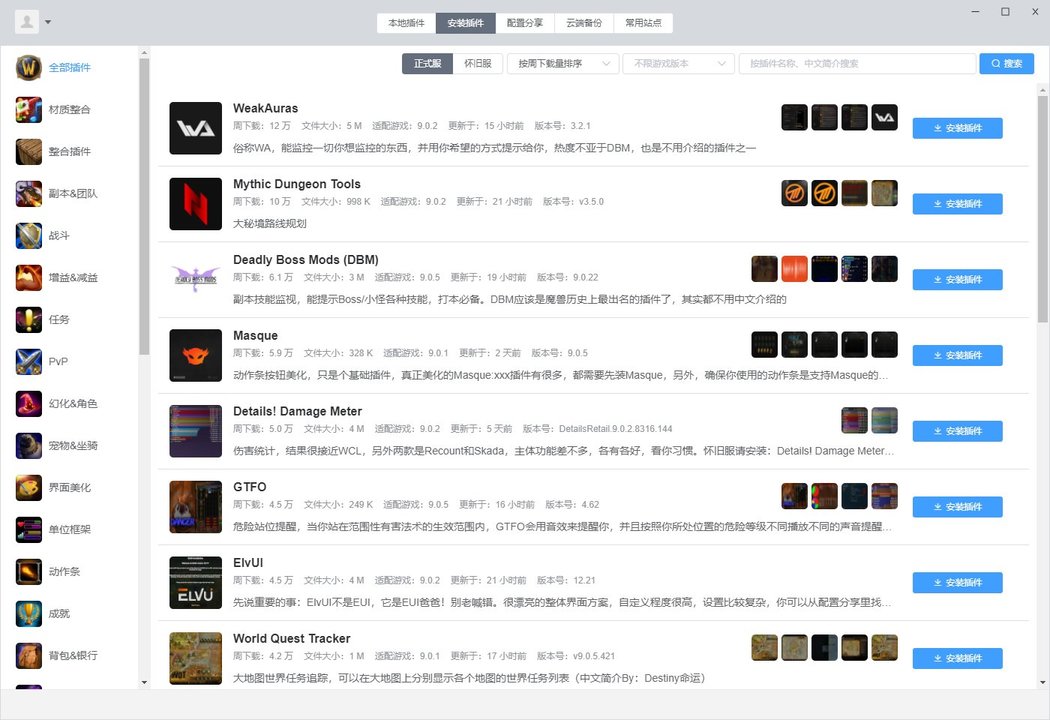The image size is (1050, 720).
Task: Install the Mythic Dungeon Tools addon
Action: point(957,203)
